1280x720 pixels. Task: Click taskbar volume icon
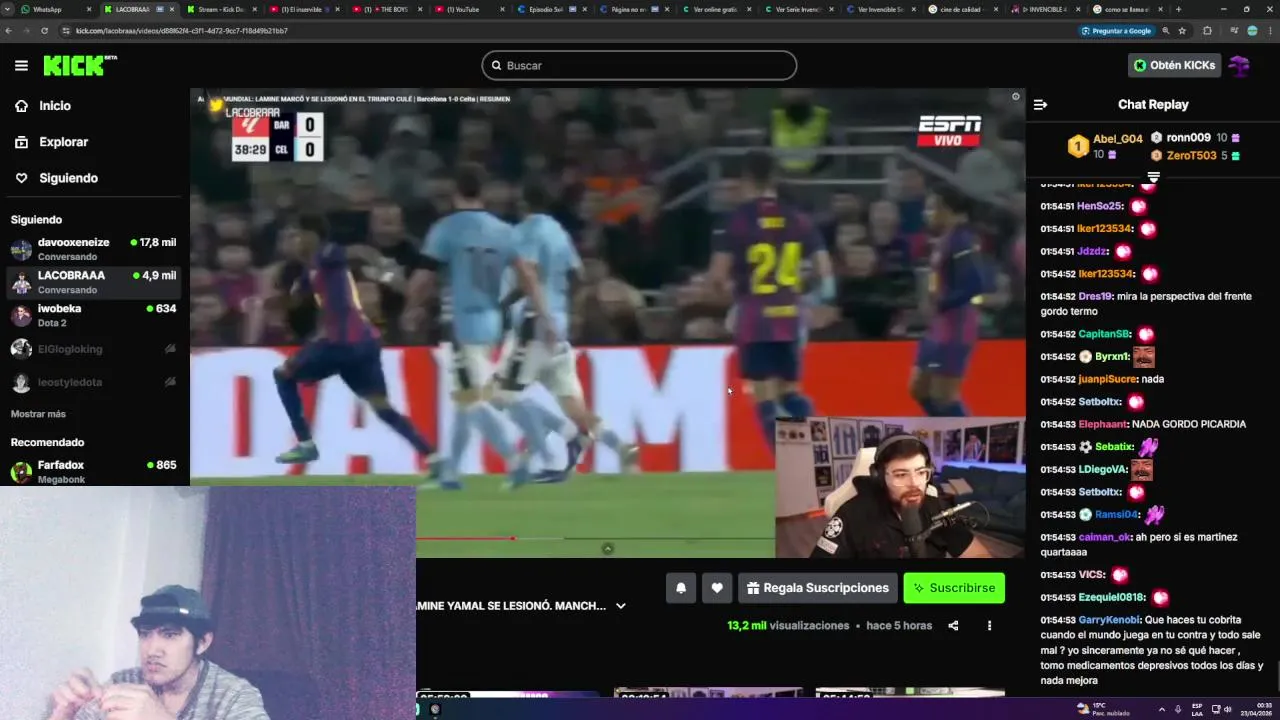(1227, 709)
